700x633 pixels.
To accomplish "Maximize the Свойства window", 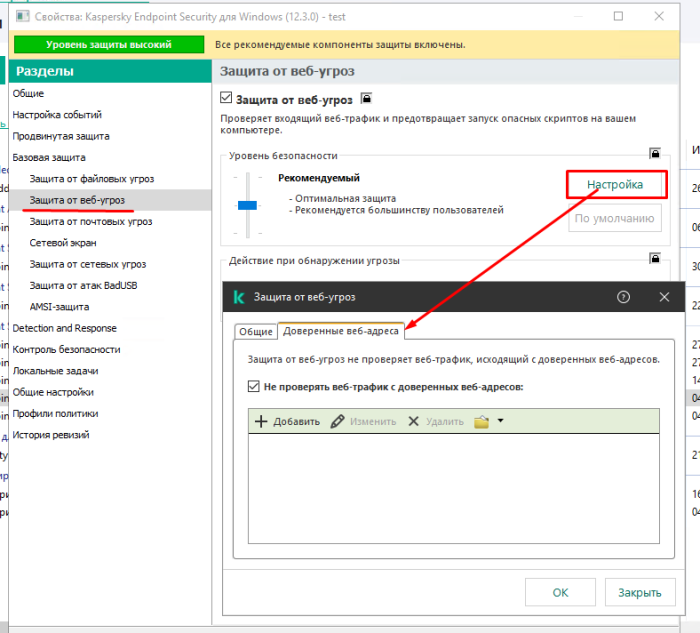I will point(618,17).
